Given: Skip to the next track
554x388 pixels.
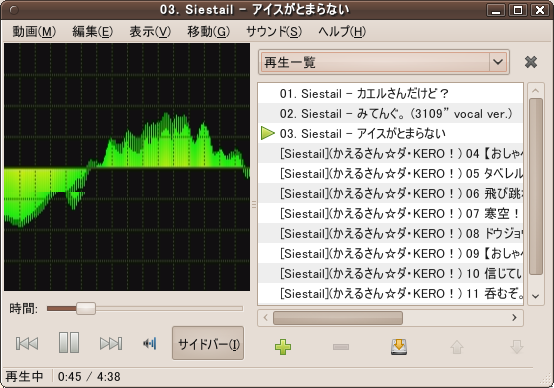Looking at the screenshot, I should tap(111, 343).
